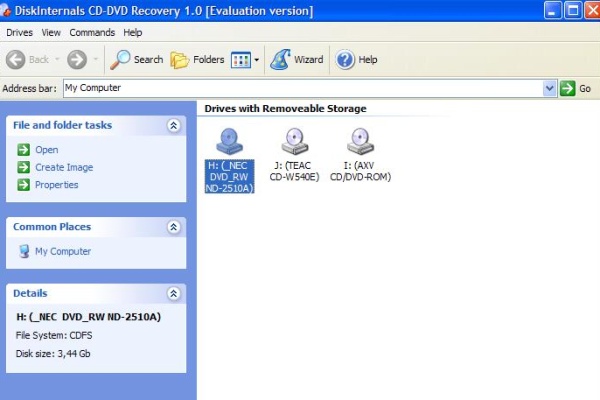Minimize the CD-DVD Recovery window
Image resolution: width=600 pixels, height=400 pixels.
click(x=553, y=10)
